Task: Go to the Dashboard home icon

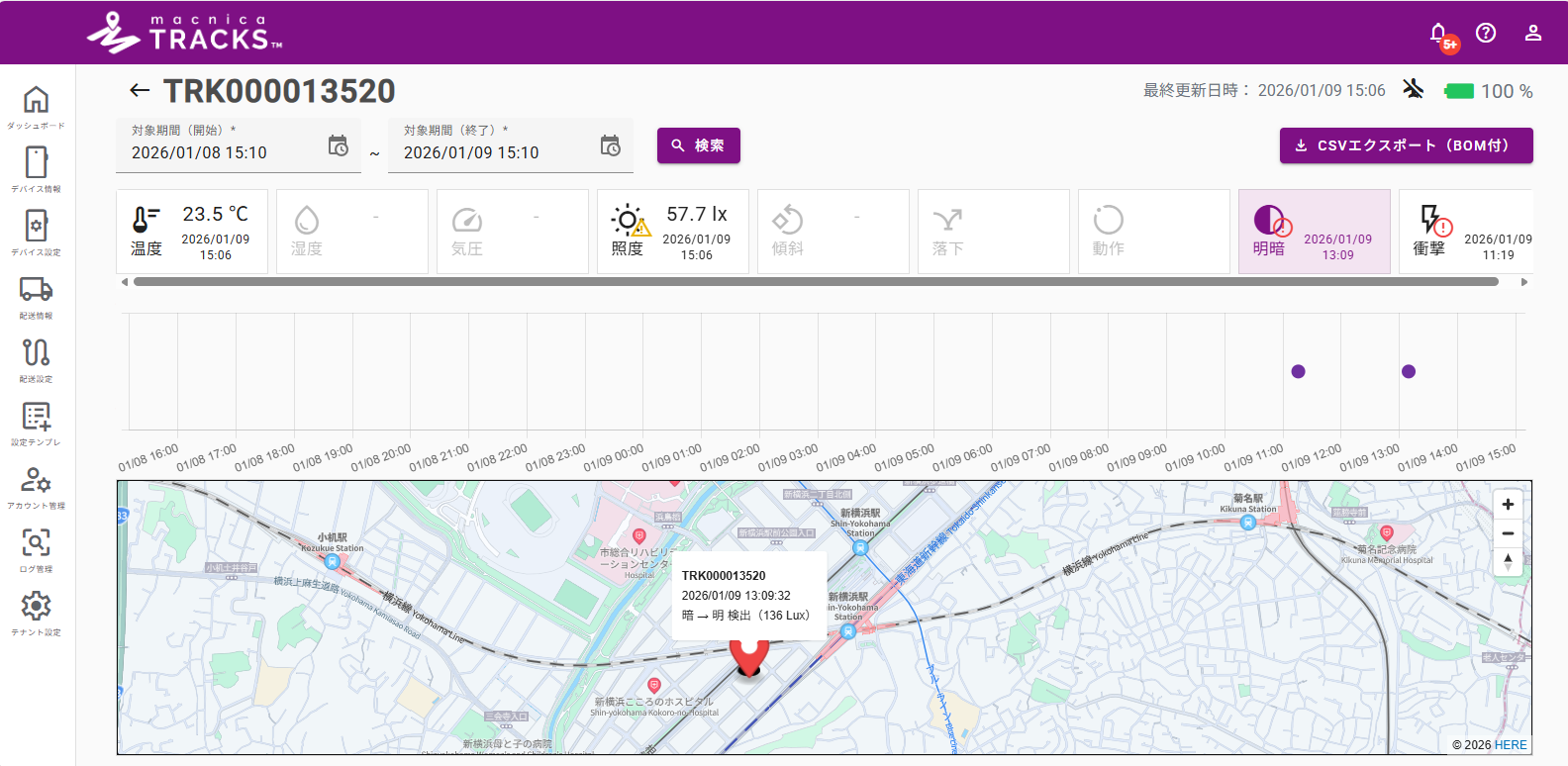Action: pyautogui.click(x=36, y=100)
